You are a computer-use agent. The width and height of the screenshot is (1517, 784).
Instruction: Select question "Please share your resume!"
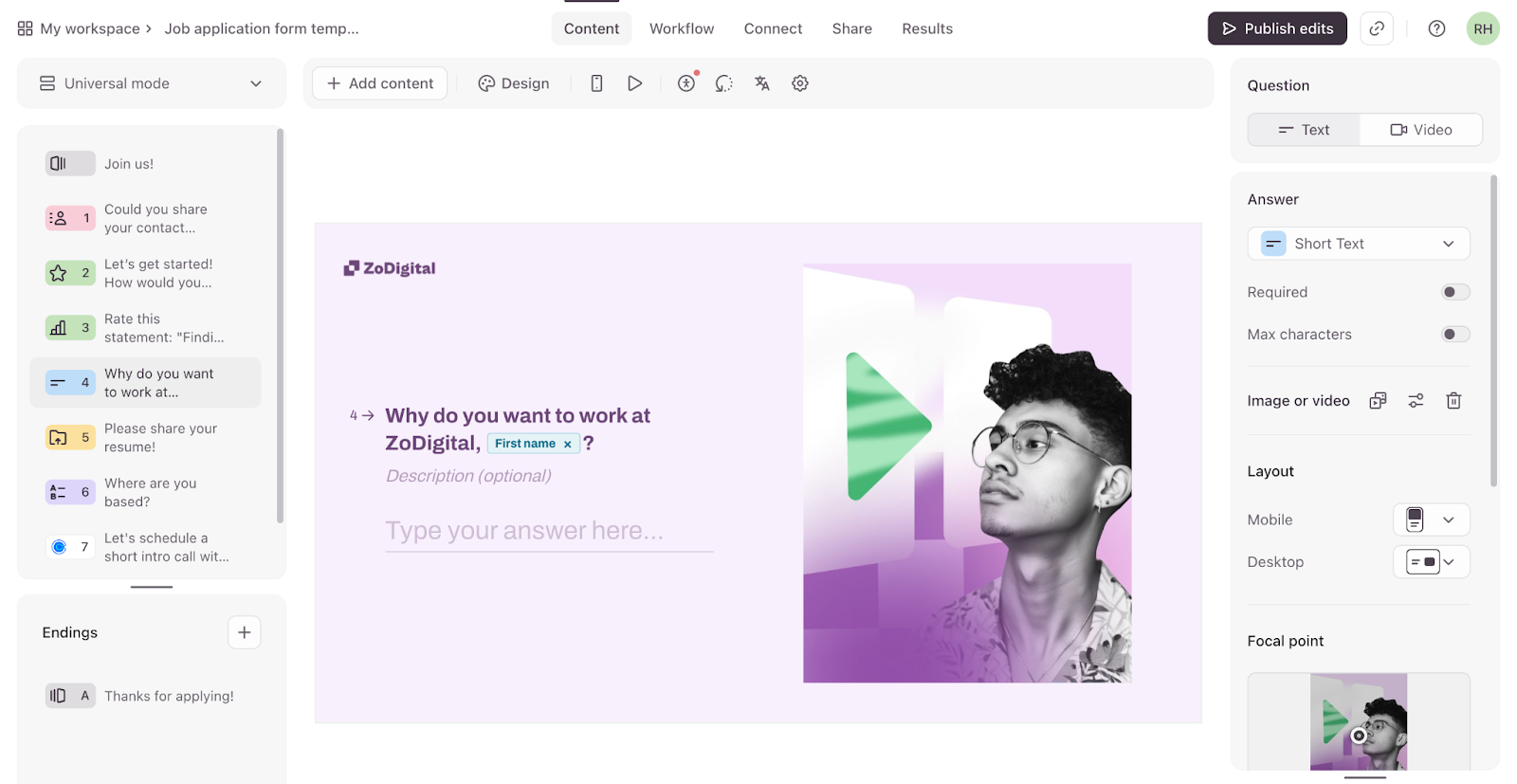(160, 437)
